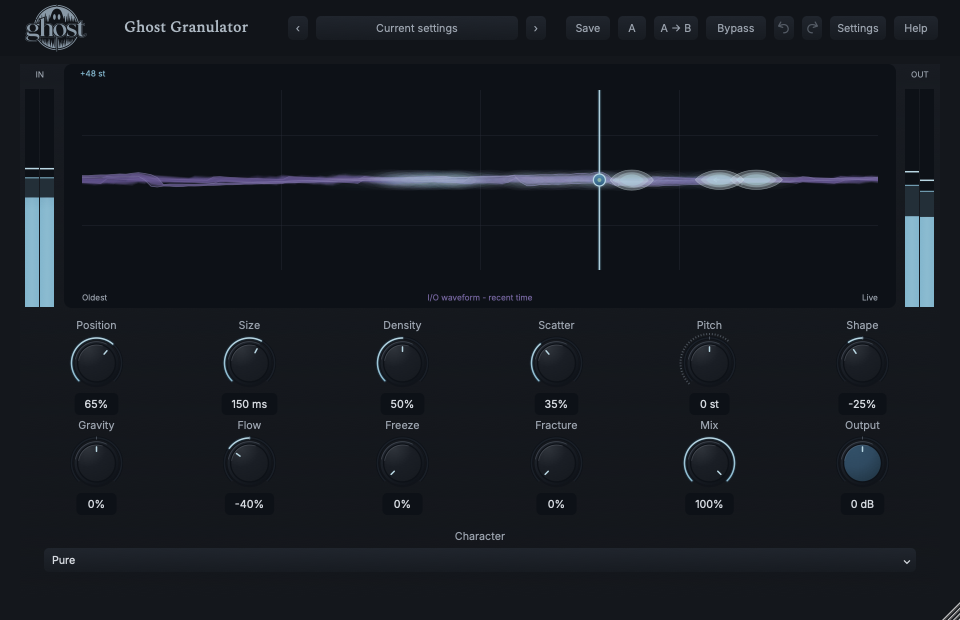Viewport: 960px width, 620px height.
Task: Click the Fracture knob
Action: click(x=556, y=463)
